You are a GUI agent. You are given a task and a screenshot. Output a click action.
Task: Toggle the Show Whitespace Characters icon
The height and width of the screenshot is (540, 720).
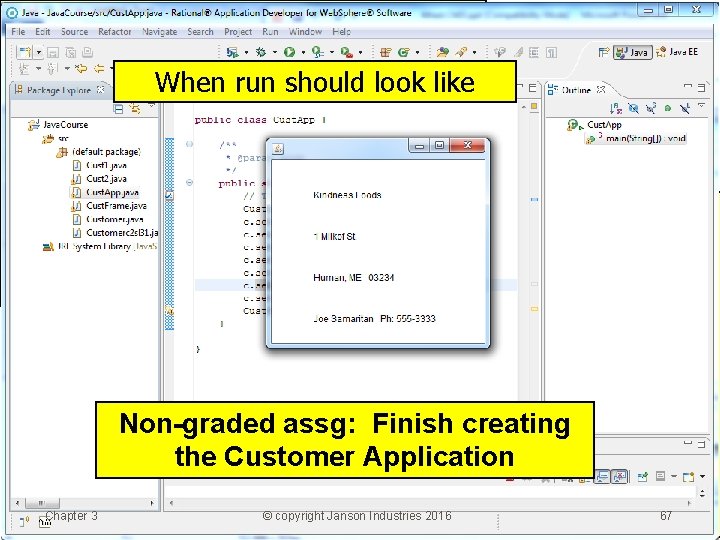click(551, 52)
